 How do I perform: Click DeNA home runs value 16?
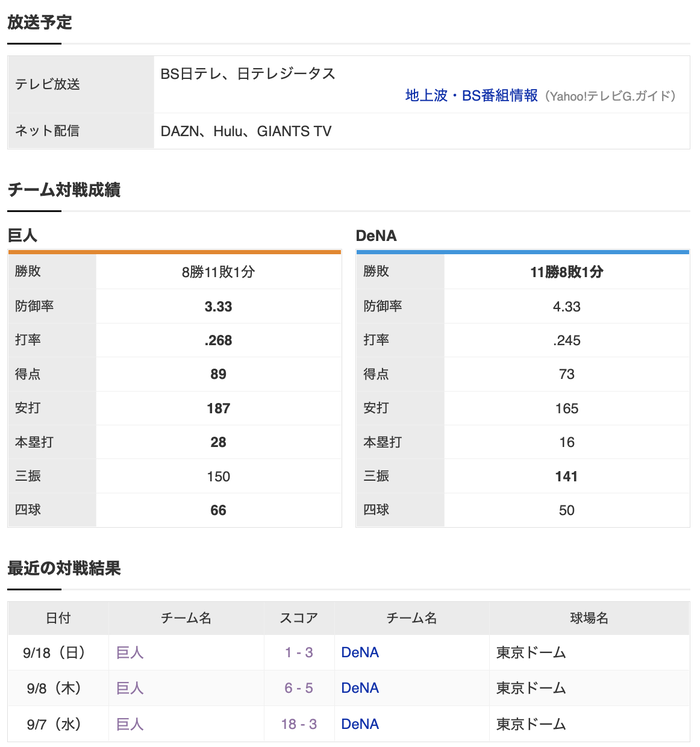coord(567,442)
